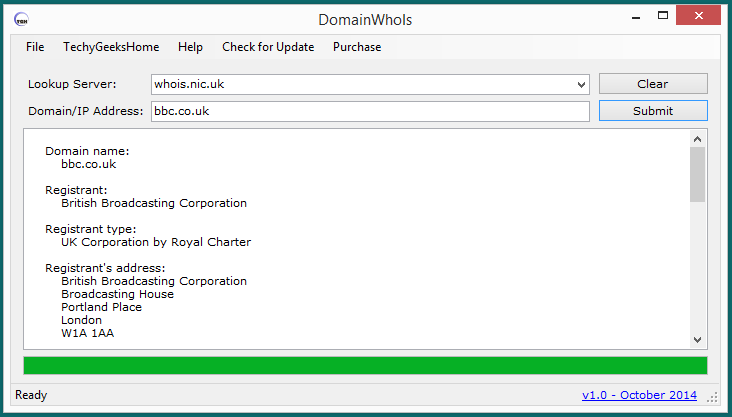The width and height of the screenshot is (732, 417).
Task: Select Check for Update menu item
Action: click(x=268, y=47)
